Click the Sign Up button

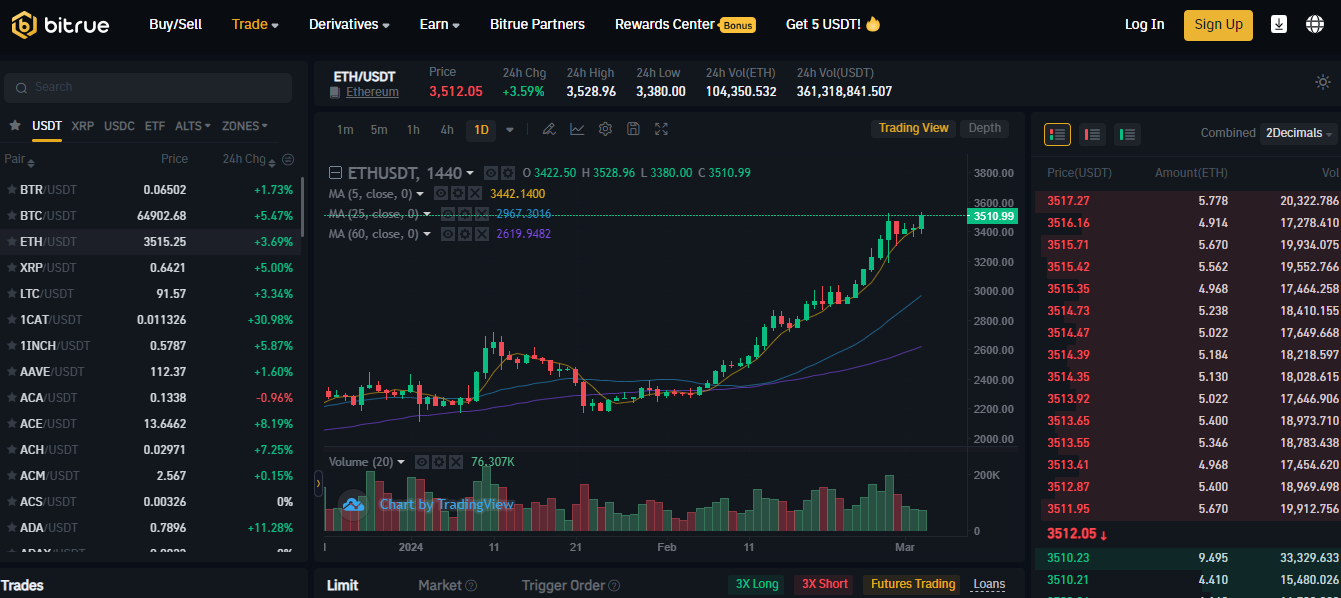(1217, 24)
